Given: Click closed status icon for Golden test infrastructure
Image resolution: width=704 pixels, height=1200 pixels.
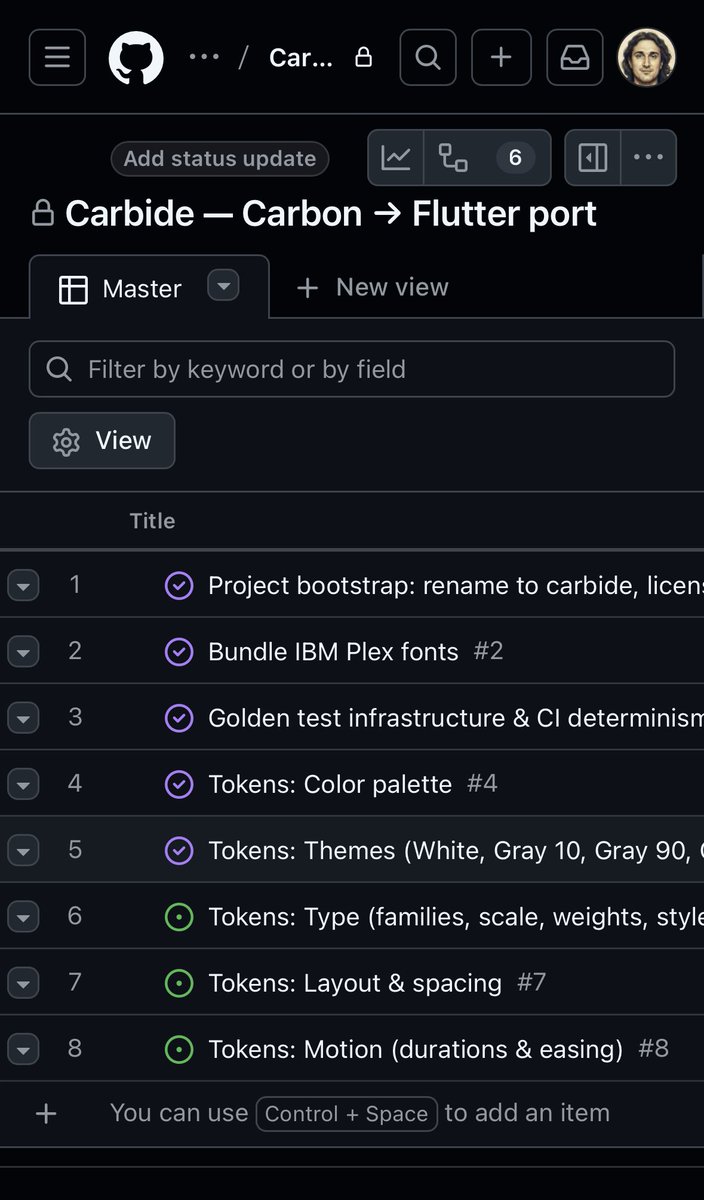Looking at the screenshot, I should click(178, 717).
